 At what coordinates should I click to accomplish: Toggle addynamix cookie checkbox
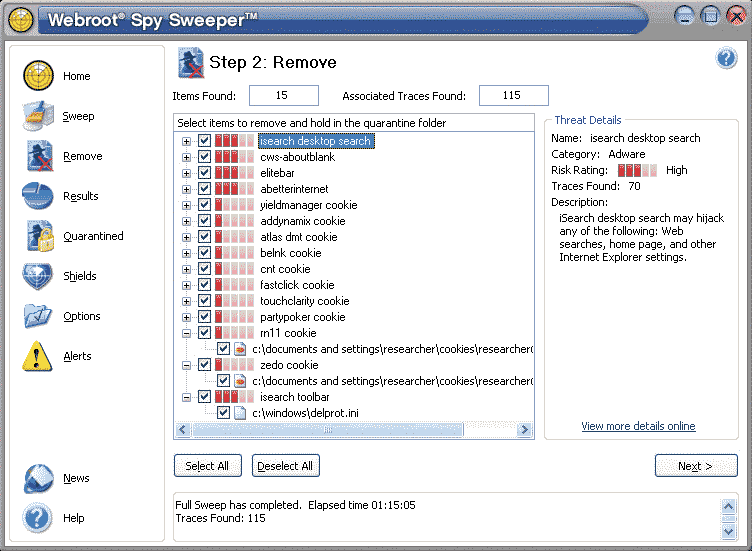tap(205, 221)
